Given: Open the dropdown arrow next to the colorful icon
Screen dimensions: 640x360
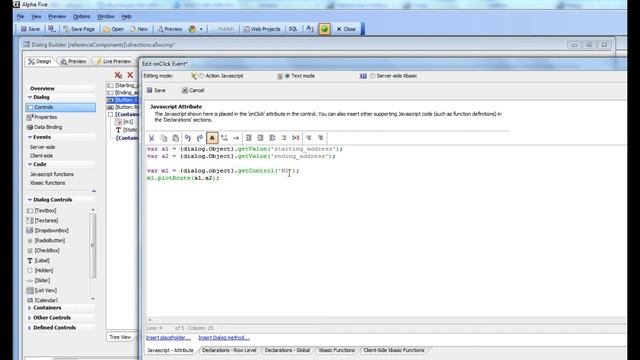Looking at the screenshot, I should click(201, 29).
